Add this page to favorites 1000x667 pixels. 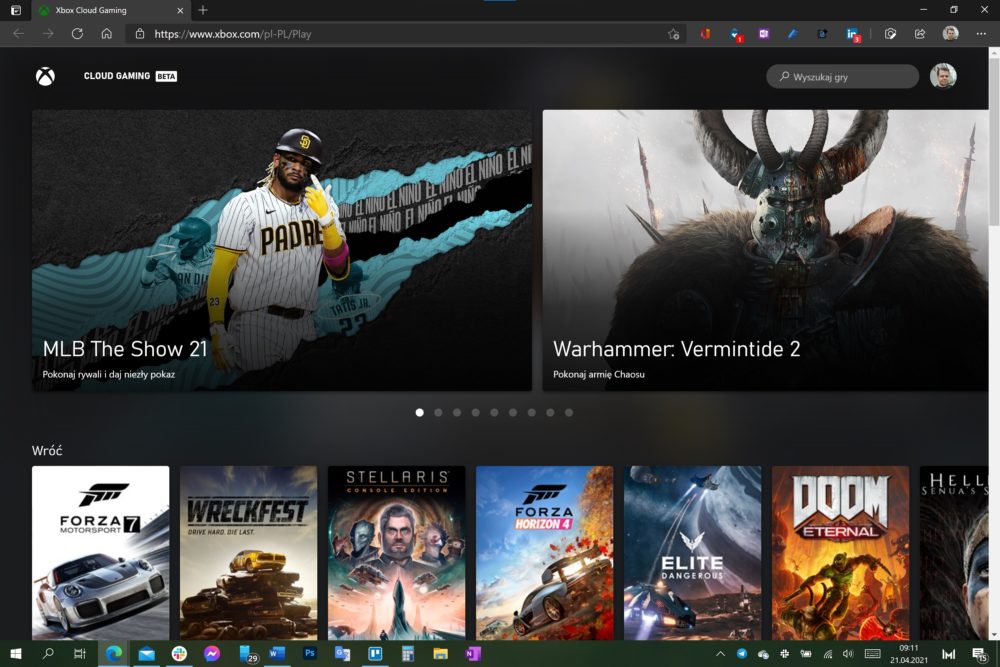tap(673, 34)
